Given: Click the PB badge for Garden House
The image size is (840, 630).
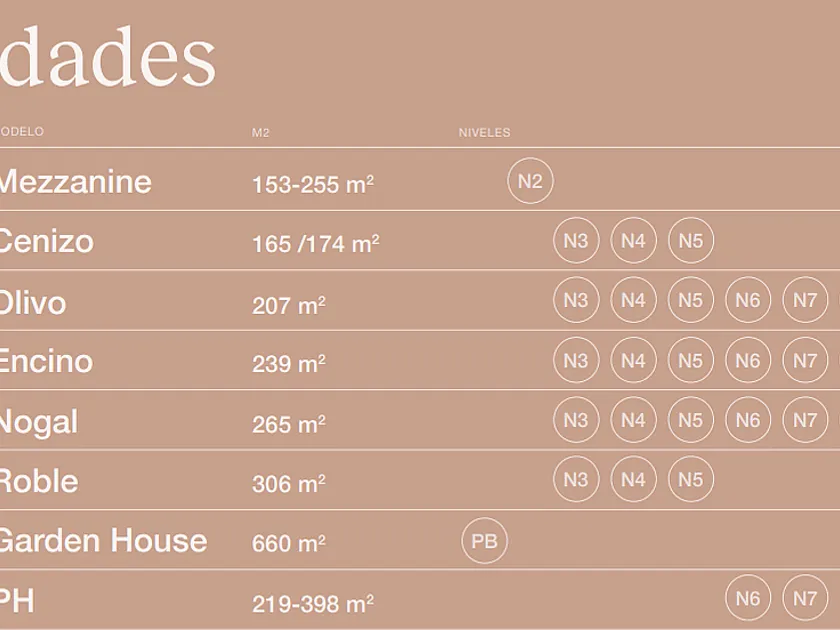Looking at the screenshot, I should pos(484,541).
